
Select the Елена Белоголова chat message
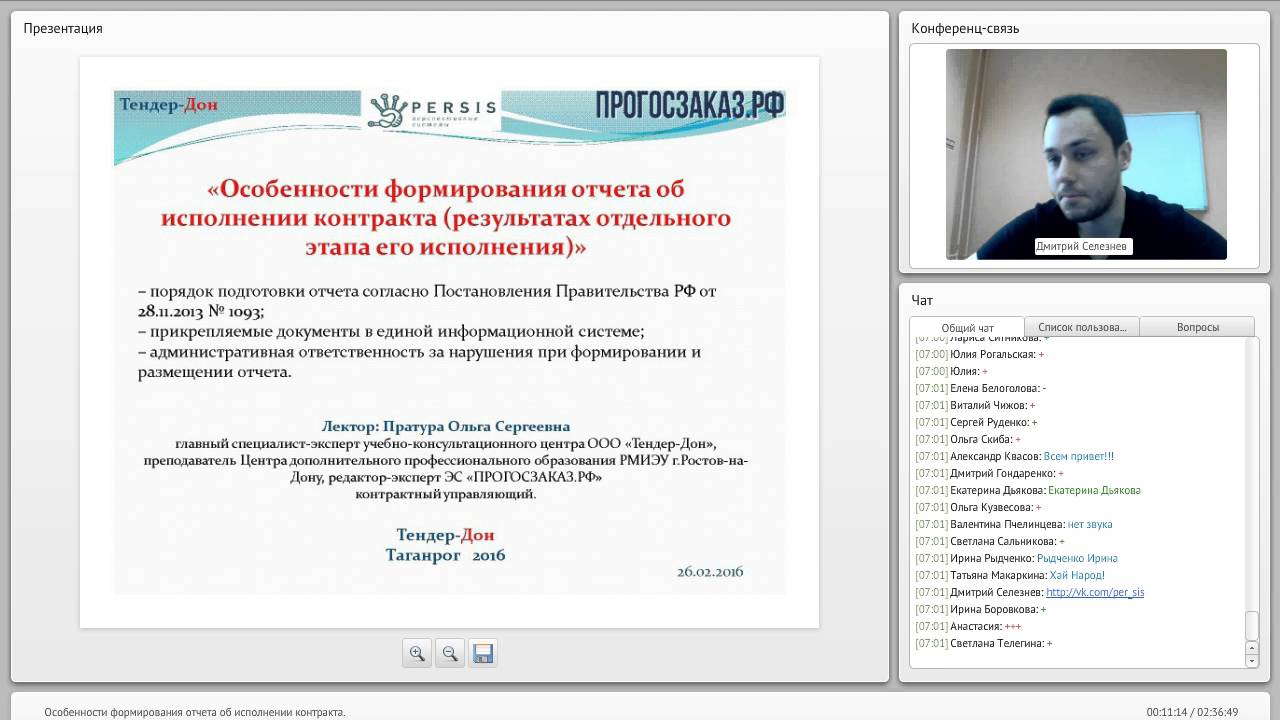tap(981, 388)
